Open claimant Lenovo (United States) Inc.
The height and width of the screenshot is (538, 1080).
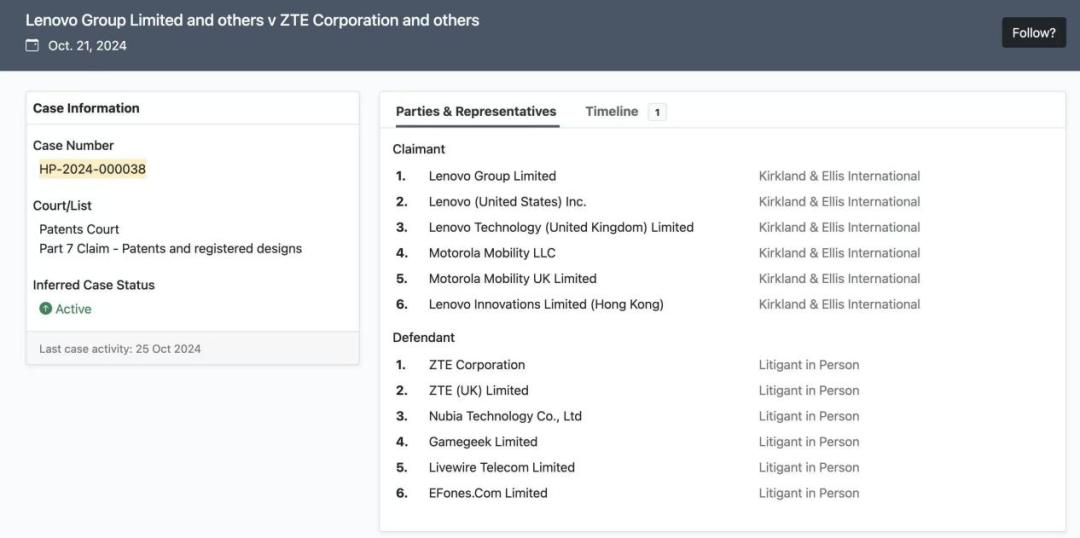507,202
